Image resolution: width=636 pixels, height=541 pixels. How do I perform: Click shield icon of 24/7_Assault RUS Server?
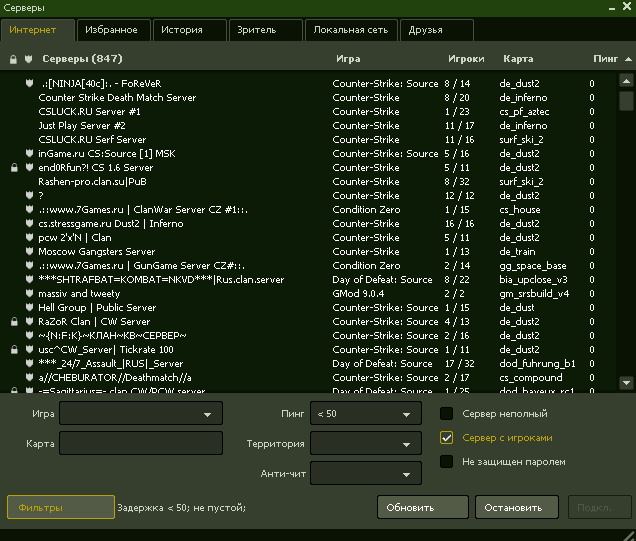[x=29, y=363]
